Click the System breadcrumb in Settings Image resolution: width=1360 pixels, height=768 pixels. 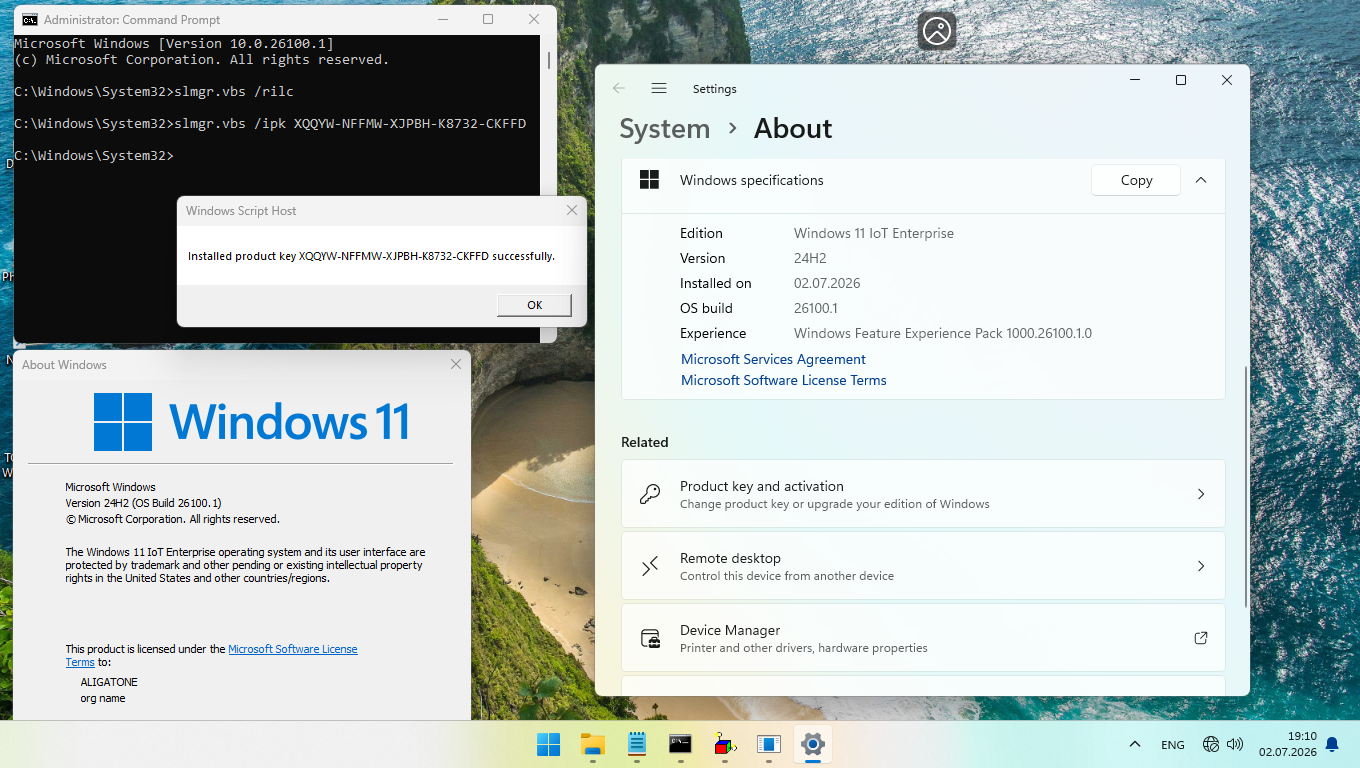click(664, 129)
